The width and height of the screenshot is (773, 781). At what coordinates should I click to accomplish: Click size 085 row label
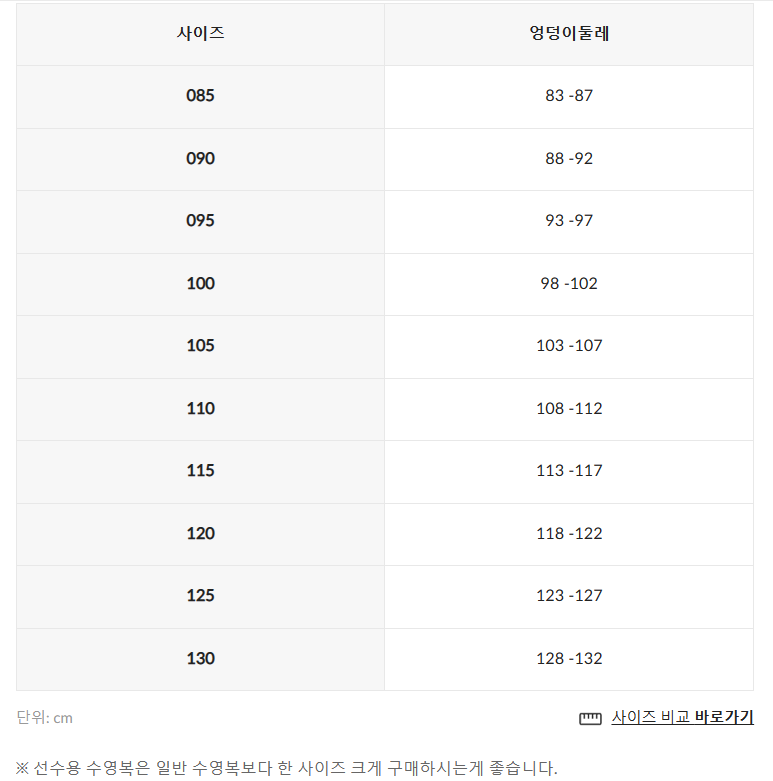coord(200,96)
